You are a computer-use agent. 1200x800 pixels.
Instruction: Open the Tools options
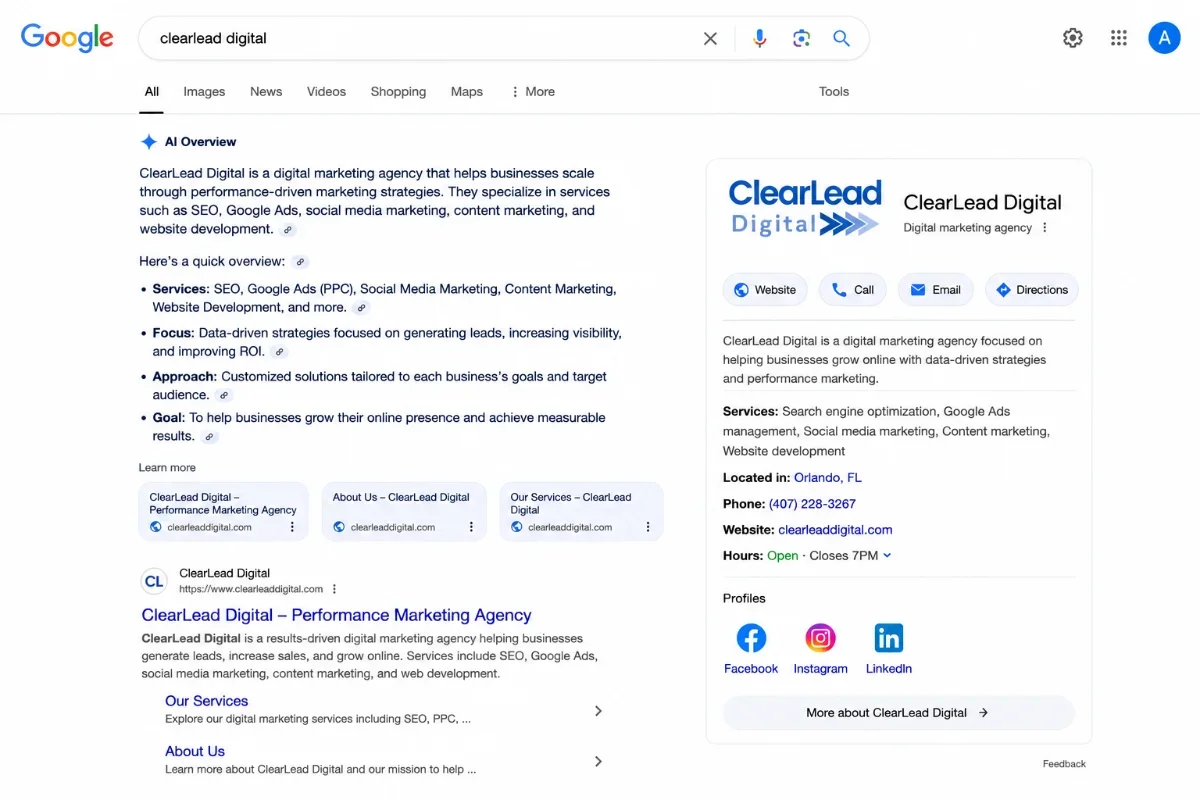(x=834, y=91)
